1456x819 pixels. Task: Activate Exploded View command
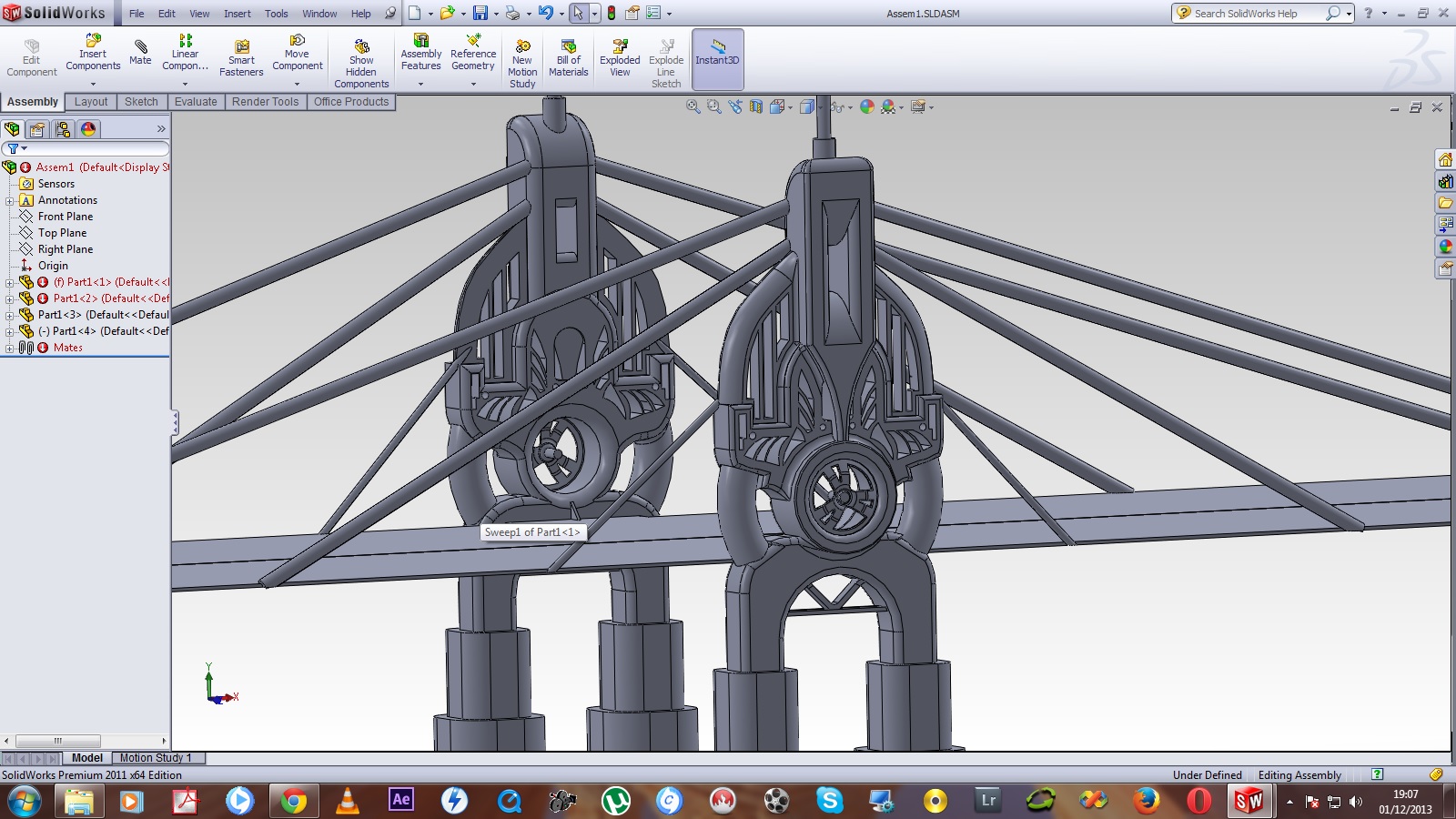pos(620,58)
